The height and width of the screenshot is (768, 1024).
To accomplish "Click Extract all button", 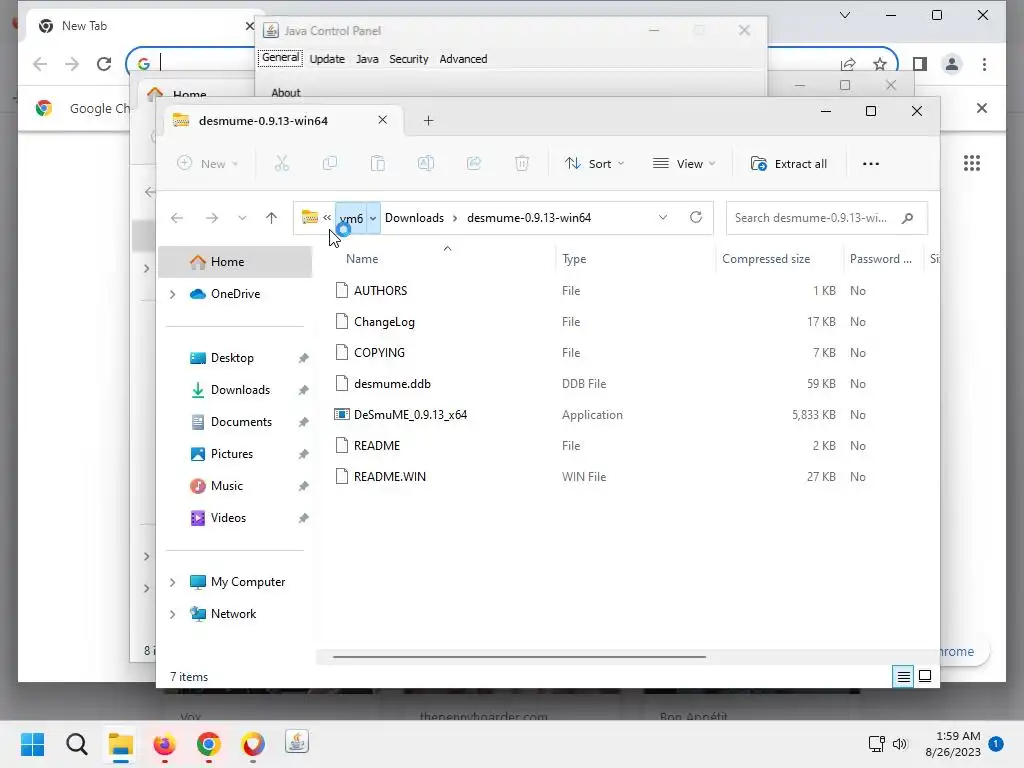I will (789, 164).
